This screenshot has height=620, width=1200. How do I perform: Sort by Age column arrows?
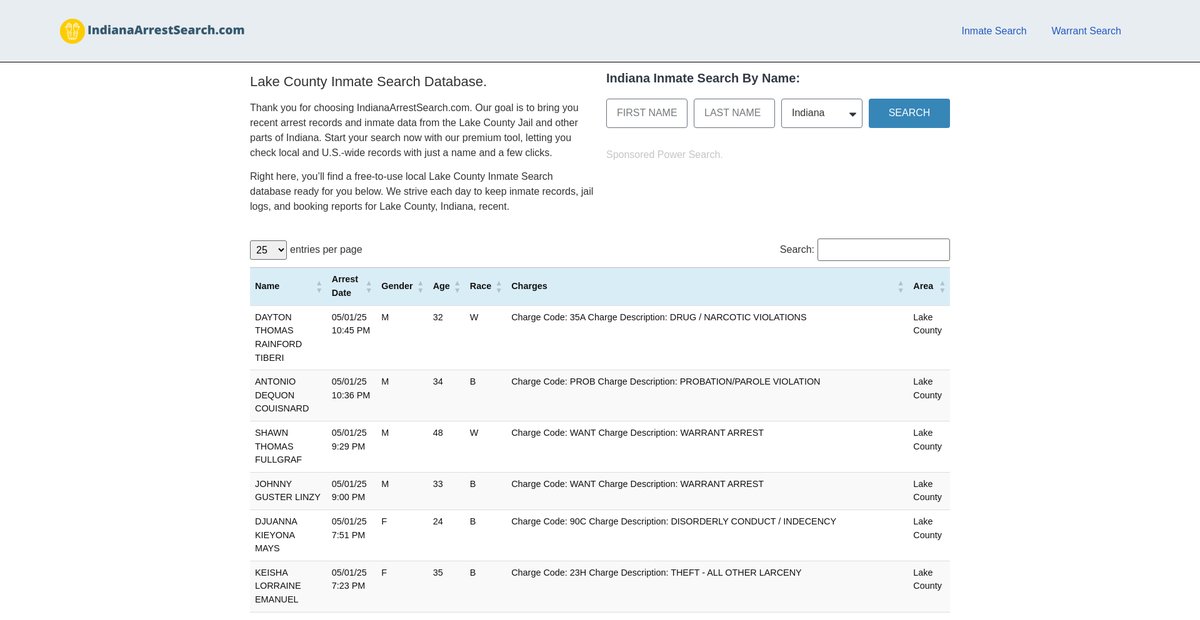click(457, 287)
